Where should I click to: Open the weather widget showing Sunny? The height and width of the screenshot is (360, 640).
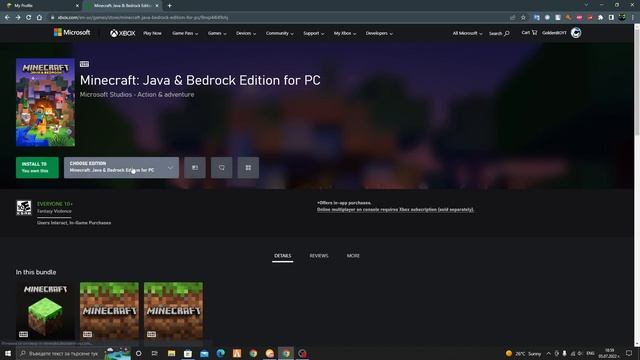tap(524, 353)
